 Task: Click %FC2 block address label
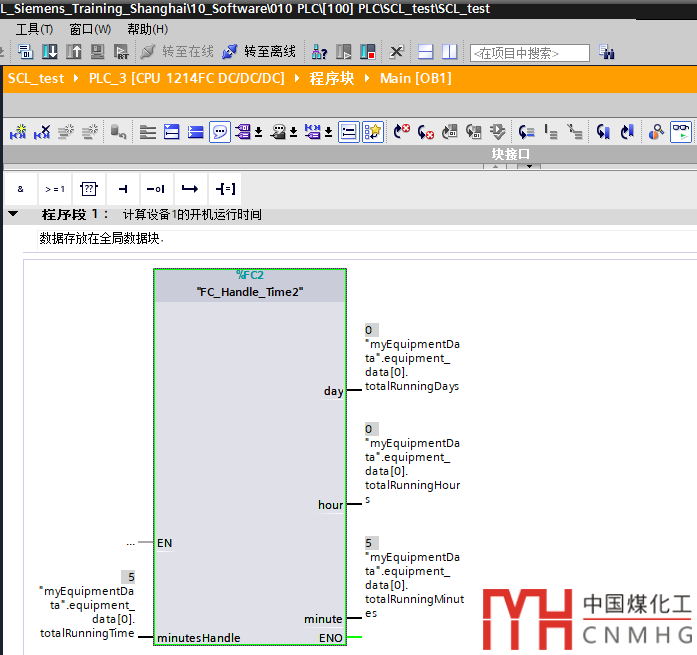coord(250,275)
